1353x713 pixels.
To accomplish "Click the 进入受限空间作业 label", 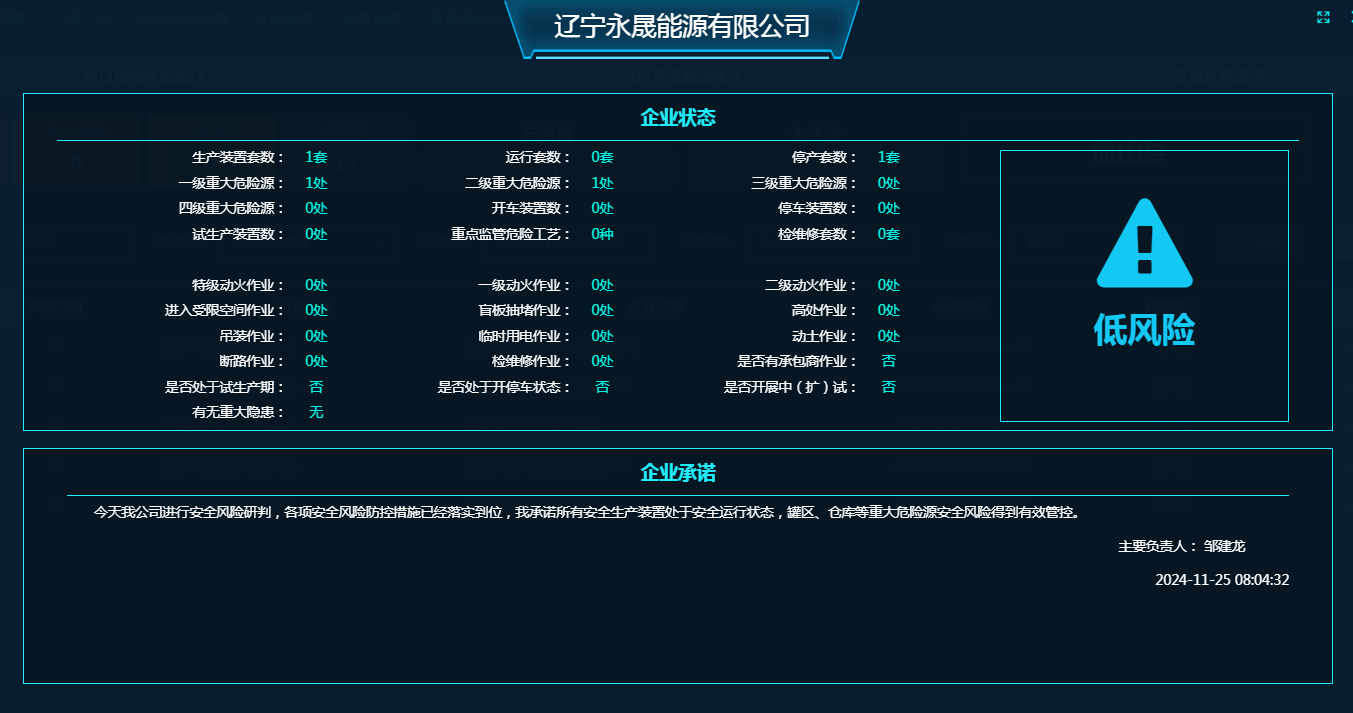I will 225,310.
